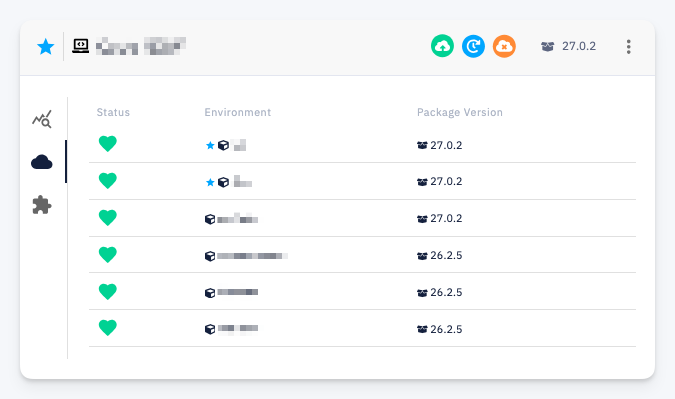
Task: Open the long blurred environment name, fourth row
Action: point(252,256)
